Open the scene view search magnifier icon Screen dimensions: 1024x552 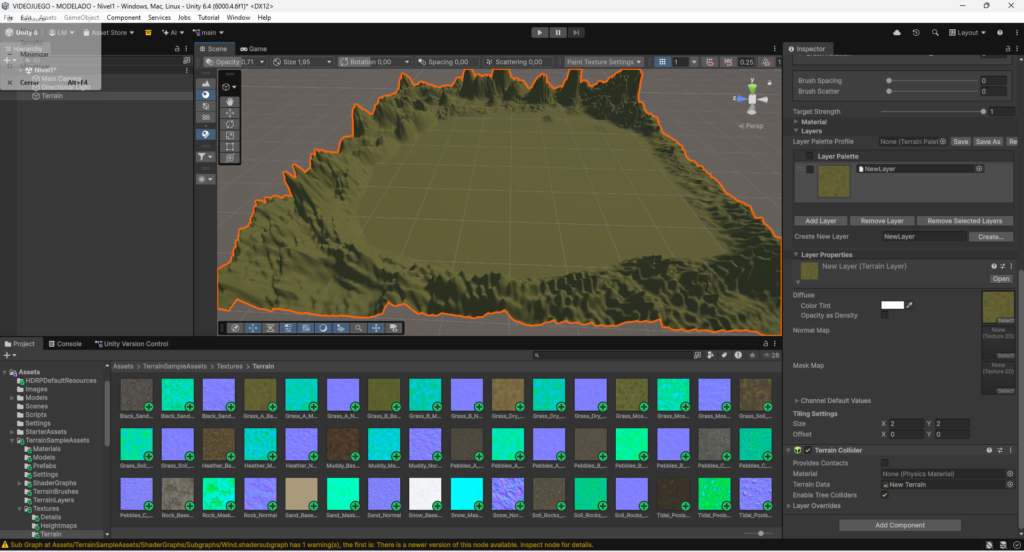pos(358,328)
